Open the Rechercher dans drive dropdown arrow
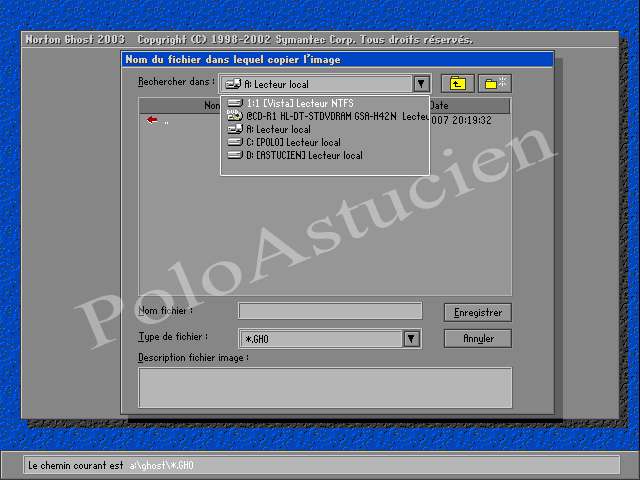640x480 pixels. pos(421,84)
